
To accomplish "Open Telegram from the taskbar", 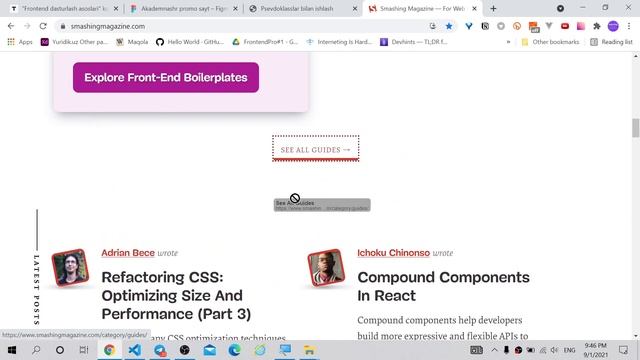I will click(x=160, y=350).
